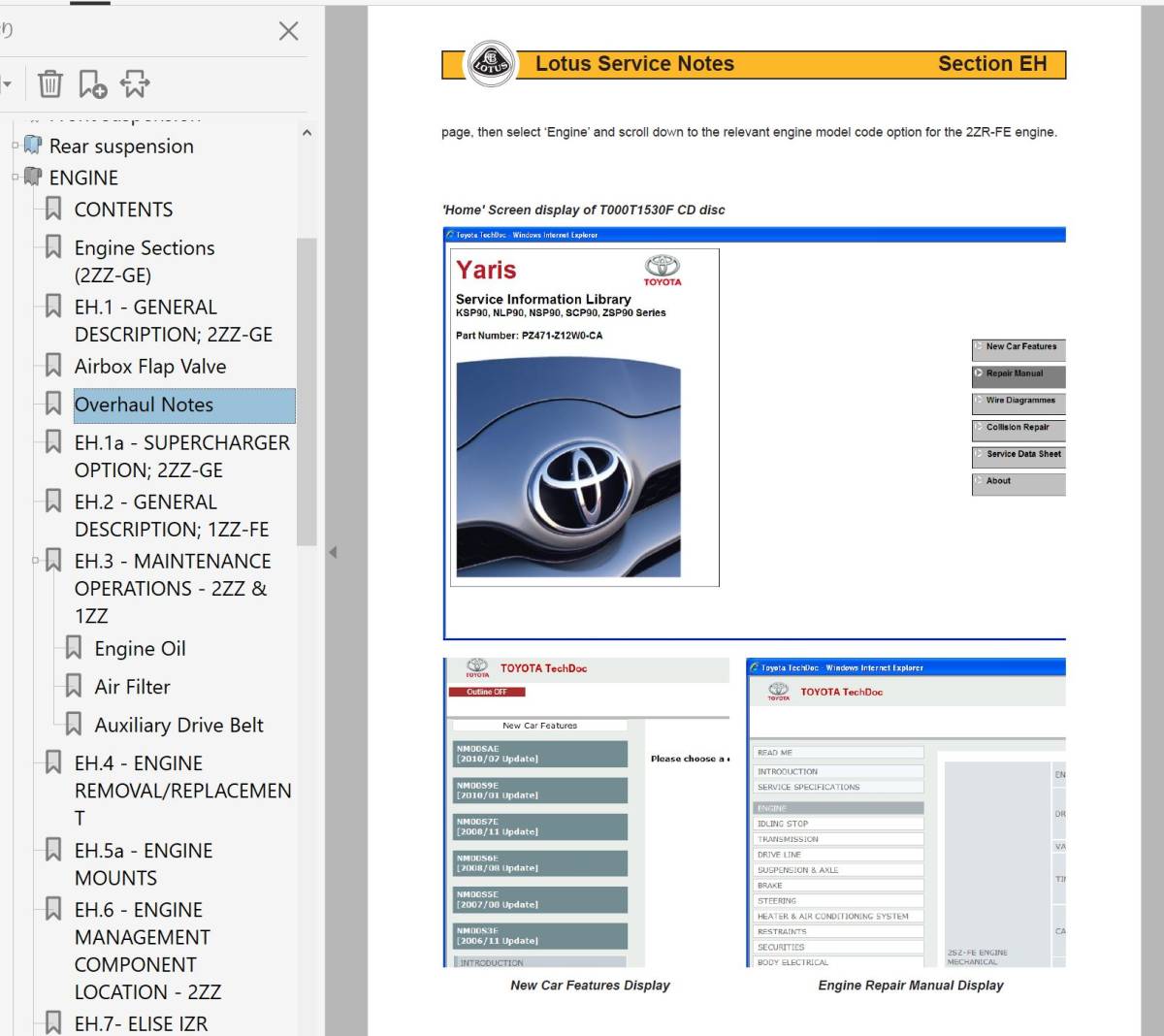Click the 'Section EH' header text
This screenshot has height=1036, width=1164.
pyautogui.click(x=992, y=64)
